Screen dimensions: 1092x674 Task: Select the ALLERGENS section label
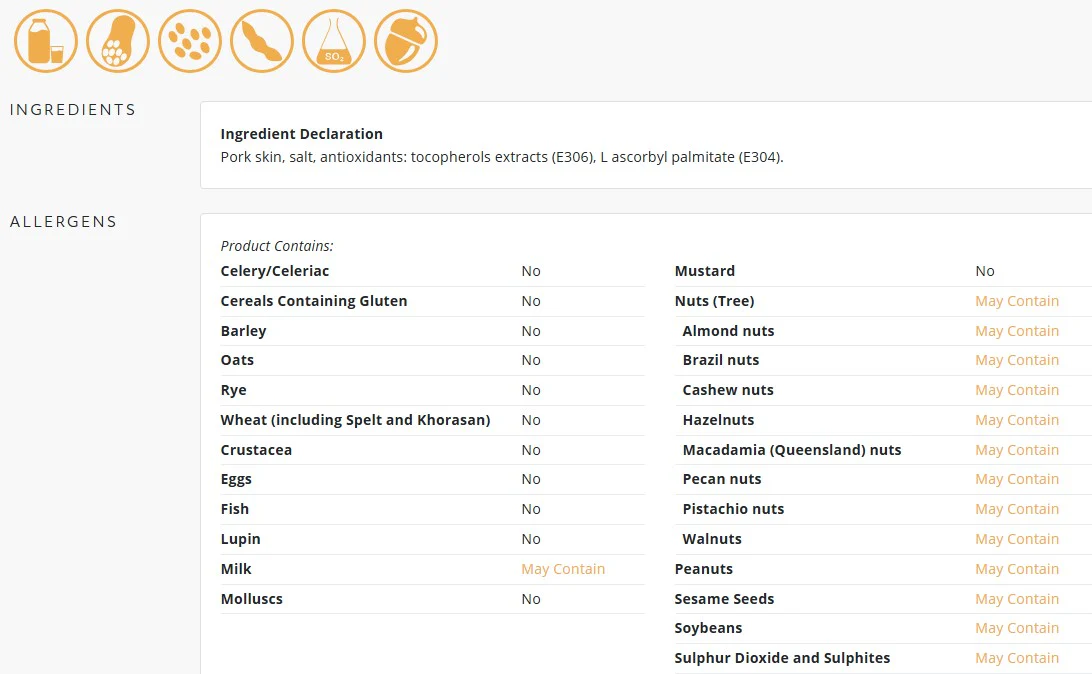tap(63, 221)
